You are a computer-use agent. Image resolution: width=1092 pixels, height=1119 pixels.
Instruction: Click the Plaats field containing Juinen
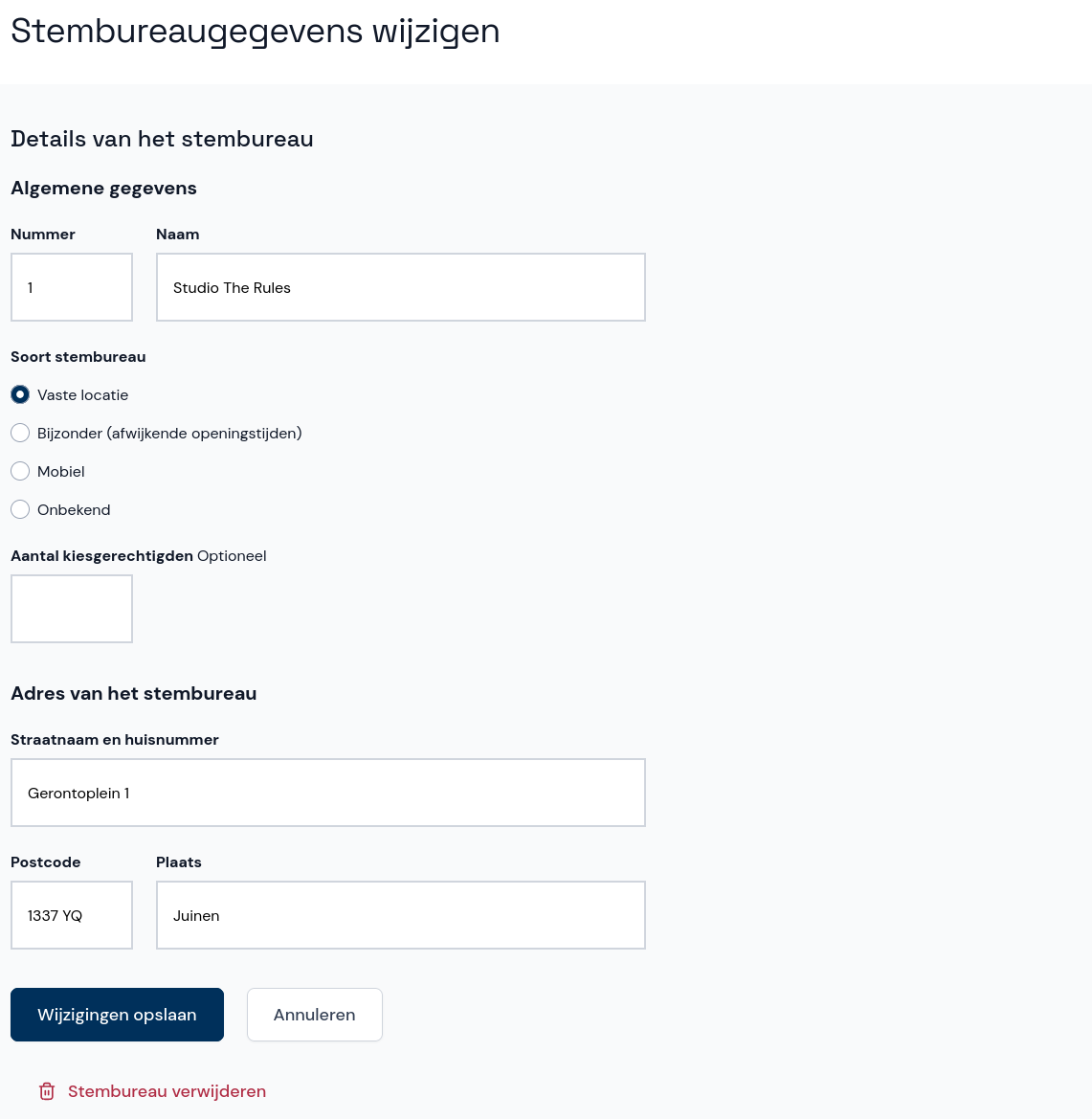pos(400,915)
